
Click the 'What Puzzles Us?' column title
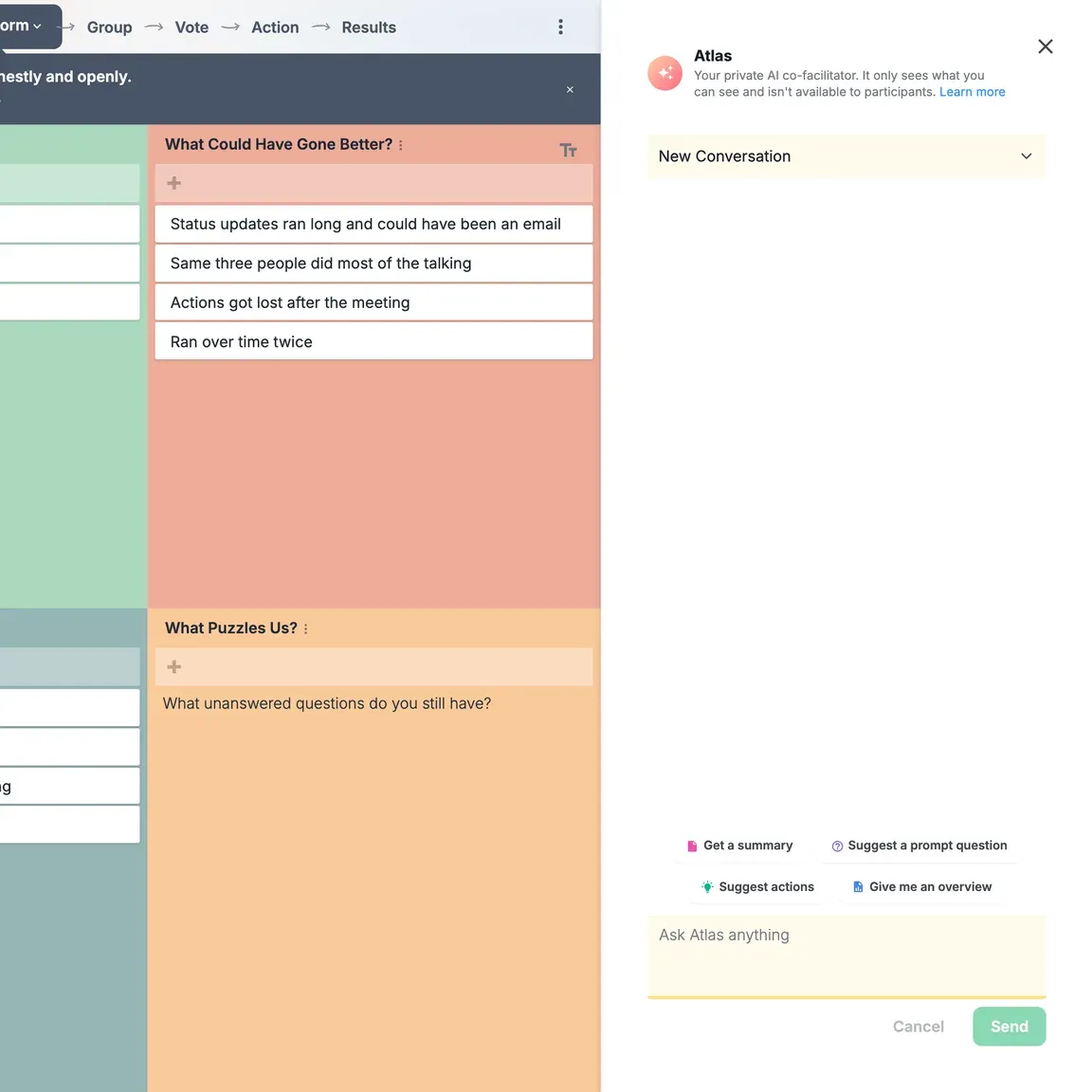pyautogui.click(x=230, y=628)
